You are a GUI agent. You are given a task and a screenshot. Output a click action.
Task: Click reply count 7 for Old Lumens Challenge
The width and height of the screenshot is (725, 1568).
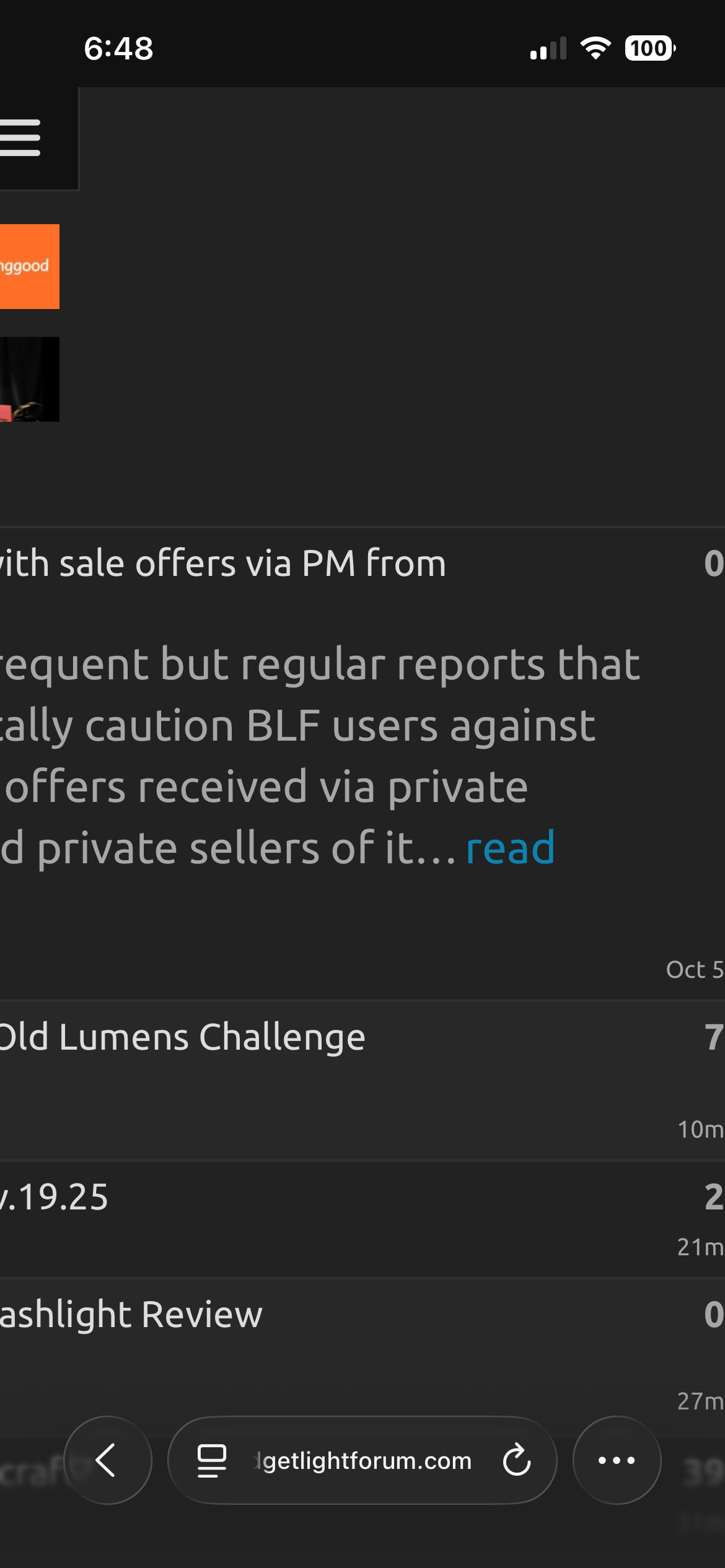pos(714,1037)
